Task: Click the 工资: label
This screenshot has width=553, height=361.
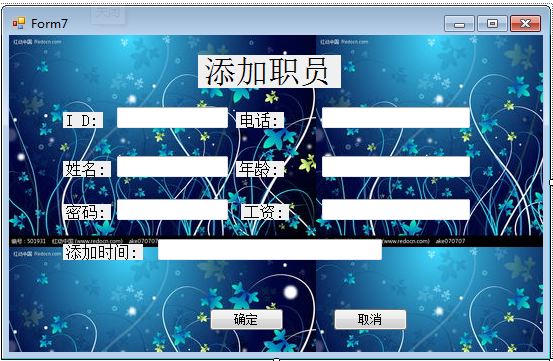Action: point(265,212)
